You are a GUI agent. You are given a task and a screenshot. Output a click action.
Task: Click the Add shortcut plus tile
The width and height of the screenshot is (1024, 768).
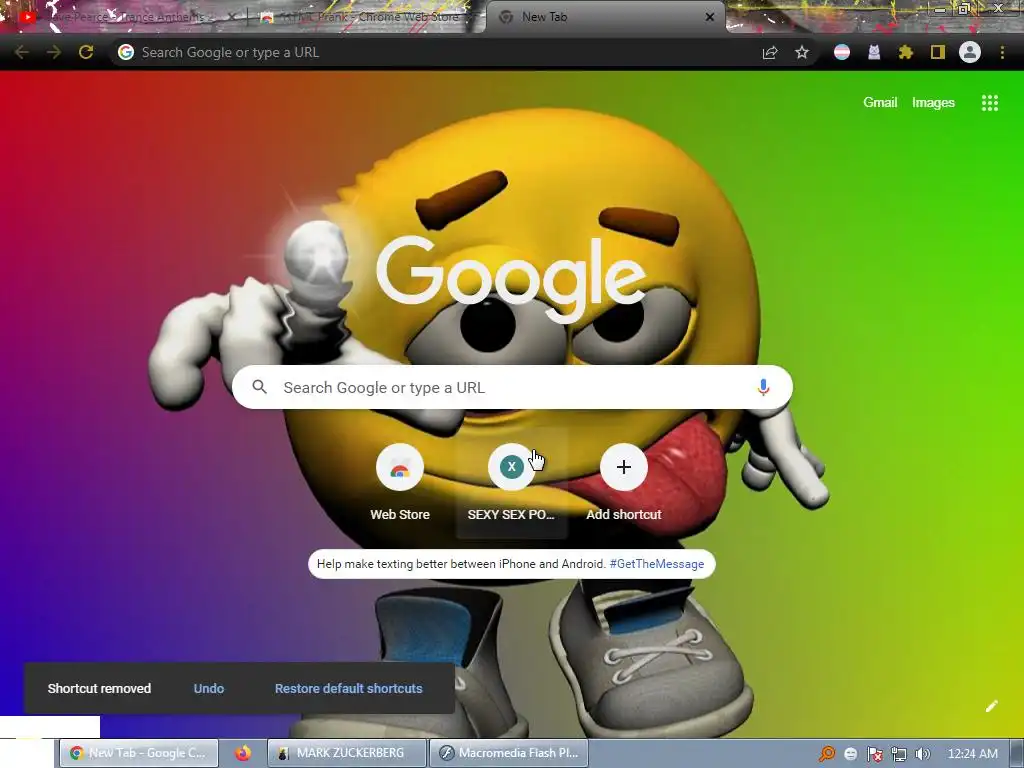624,483
